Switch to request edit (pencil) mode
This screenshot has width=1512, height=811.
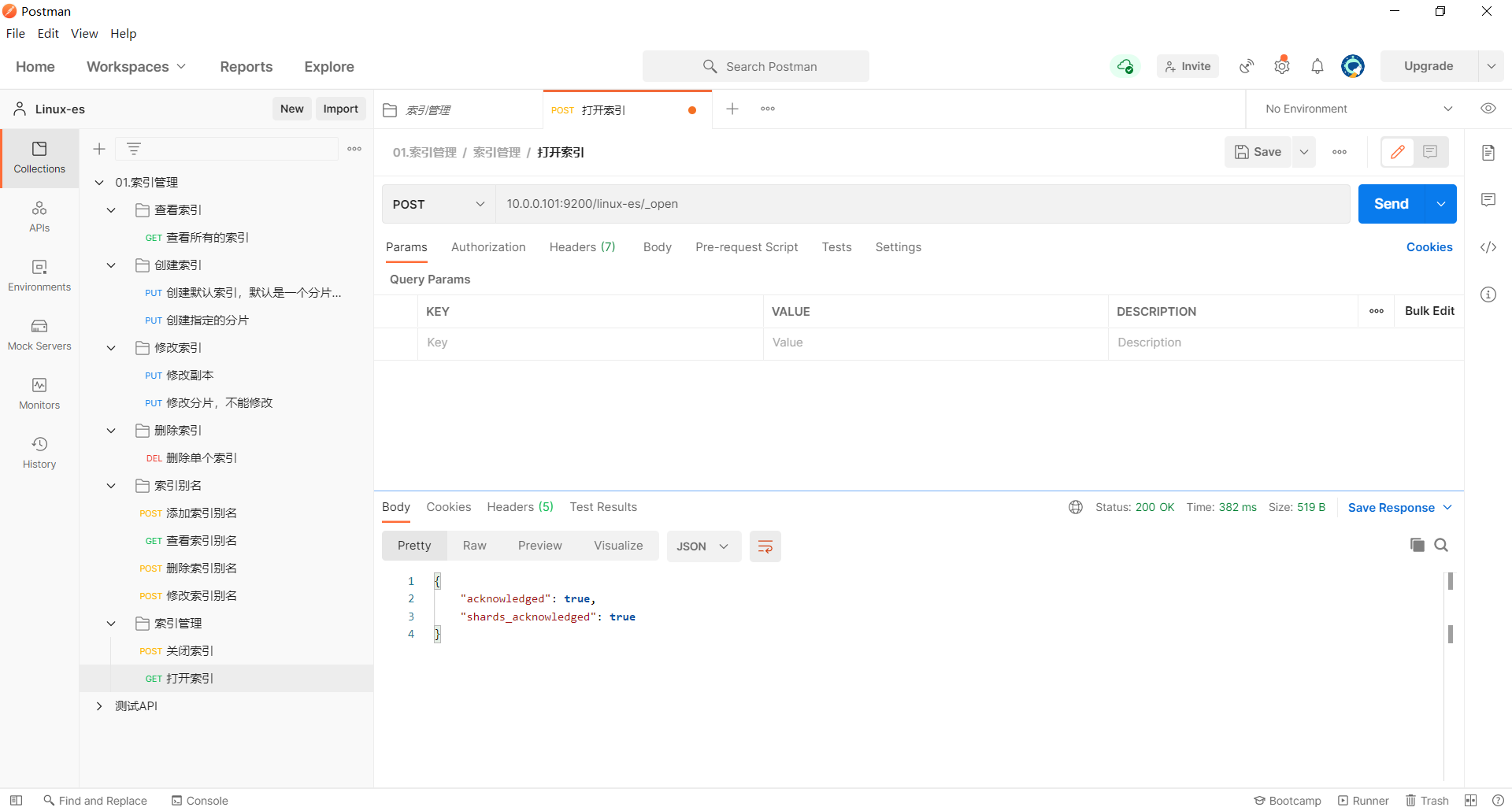pos(1398,152)
